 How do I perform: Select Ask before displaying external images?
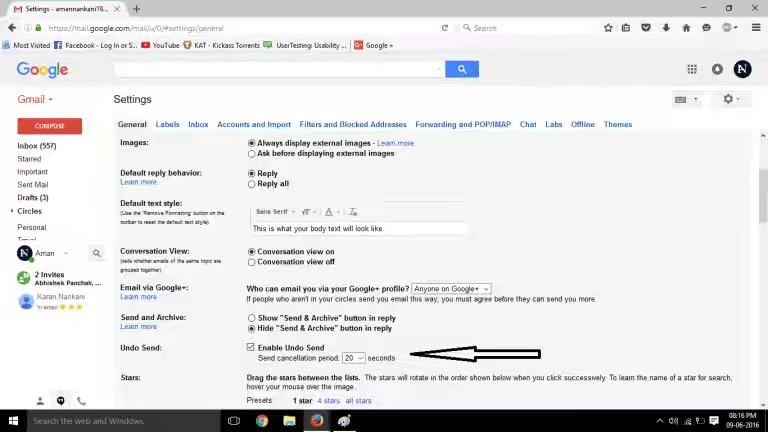(x=251, y=154)
